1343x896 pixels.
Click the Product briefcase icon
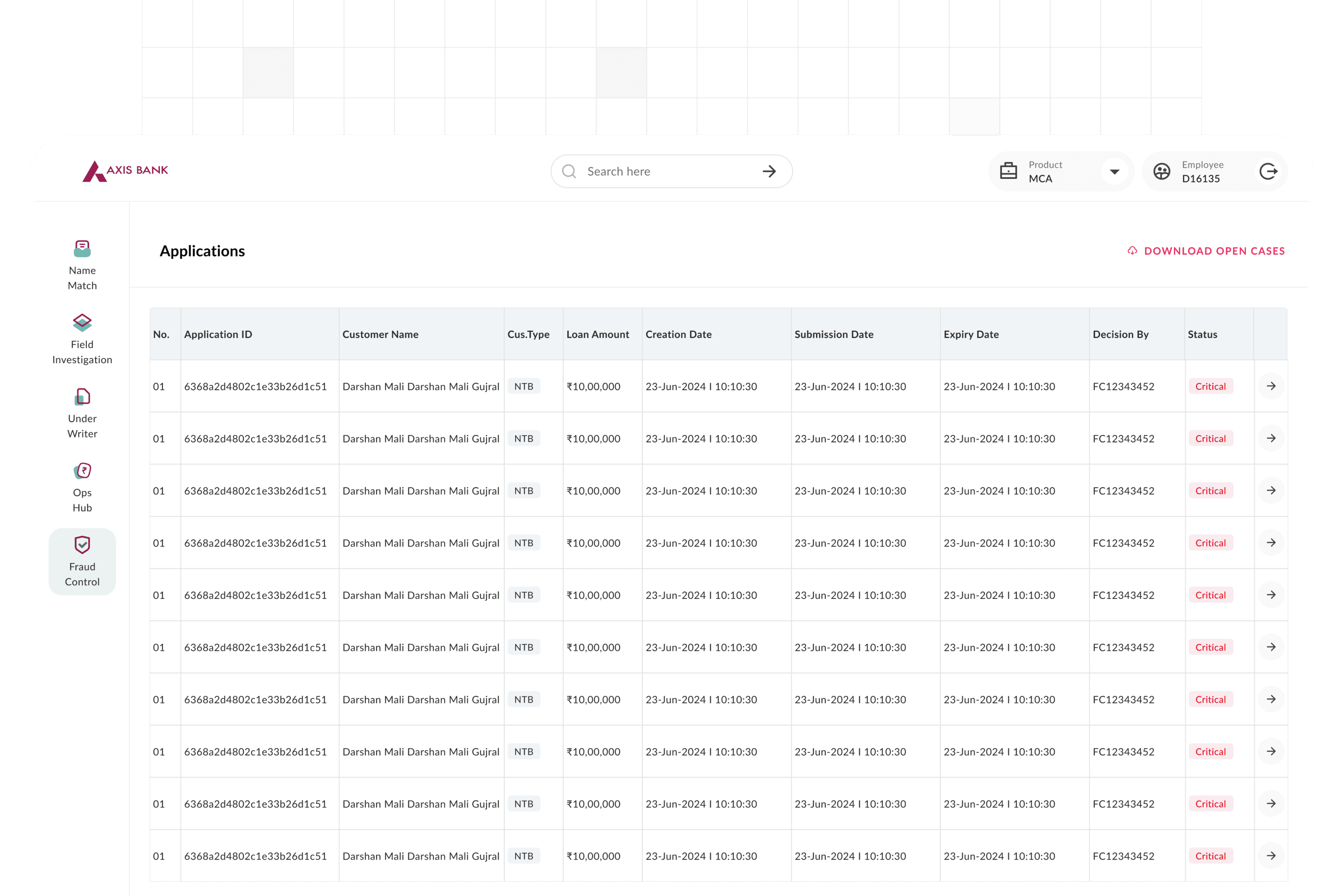pyautogui.click(x=1008, y=171)
